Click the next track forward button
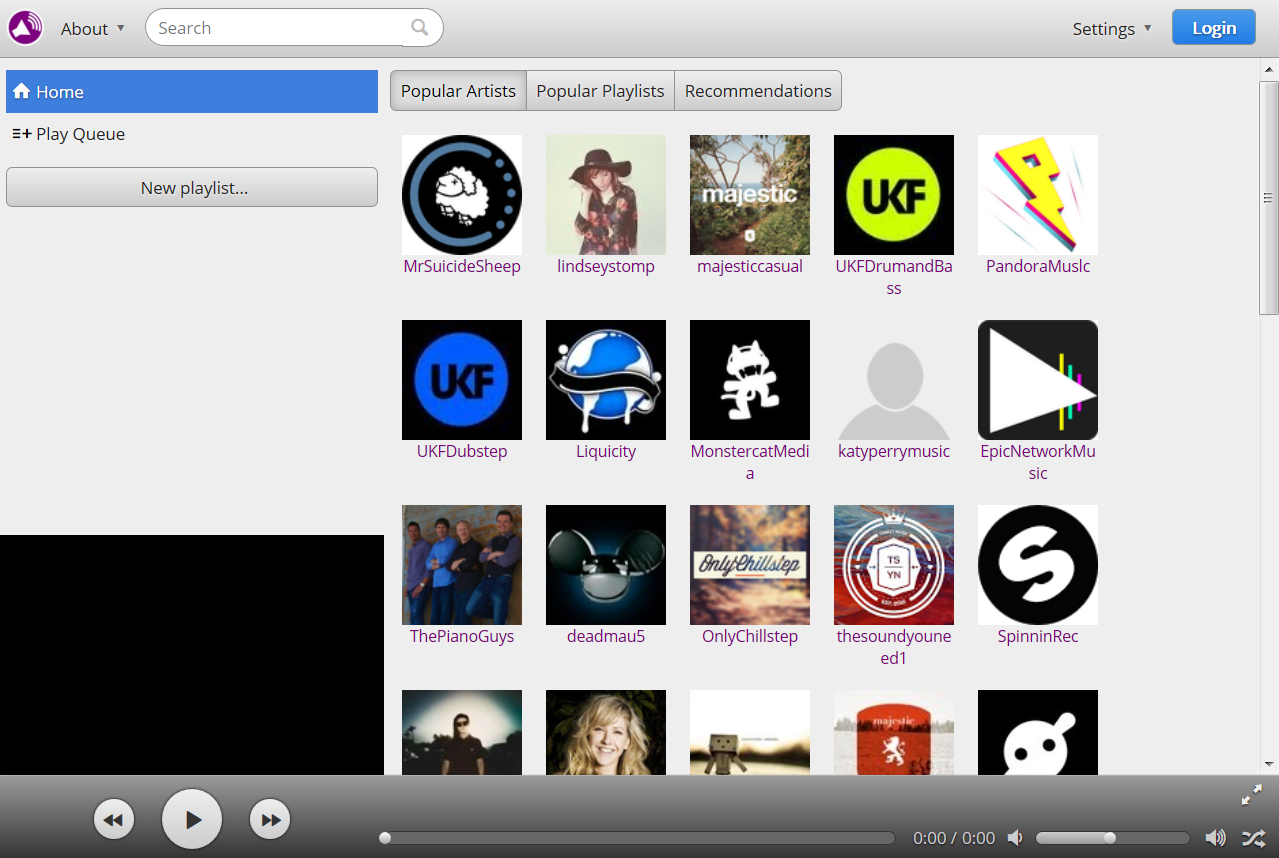Viewport: 1279px width, 858px height. click(x=270, y=820)
